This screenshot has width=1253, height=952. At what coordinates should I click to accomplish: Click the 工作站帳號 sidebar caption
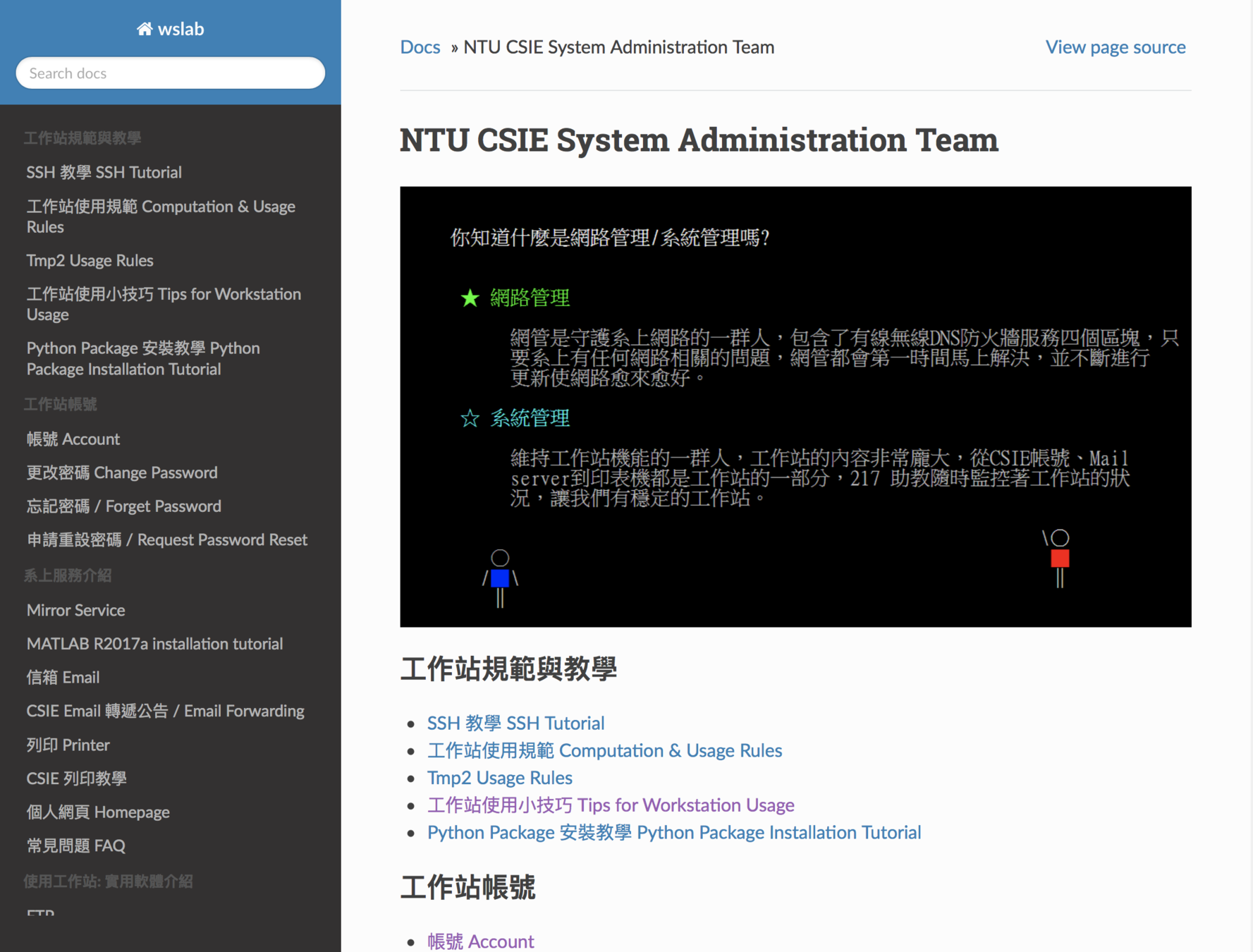tap(61, 404)
